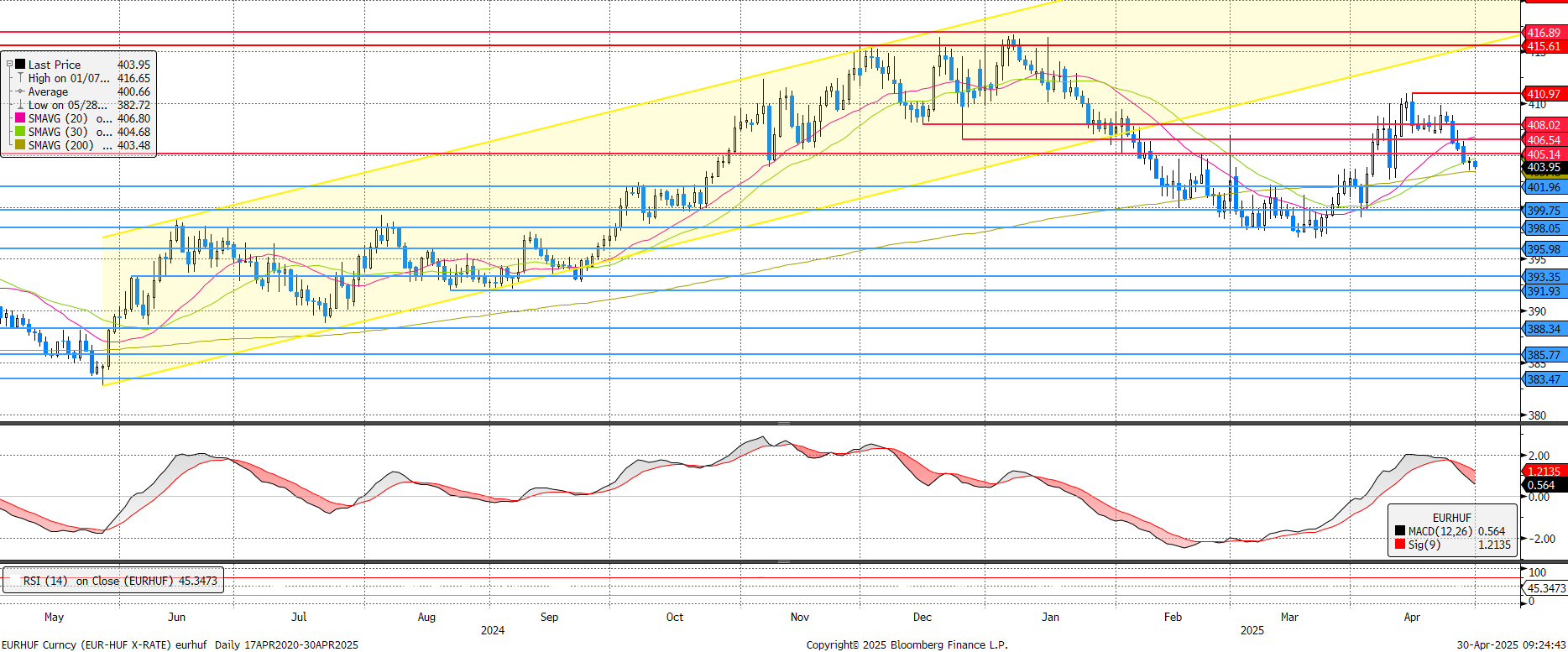Click the Jan label on time axis

click(1050, 617)
